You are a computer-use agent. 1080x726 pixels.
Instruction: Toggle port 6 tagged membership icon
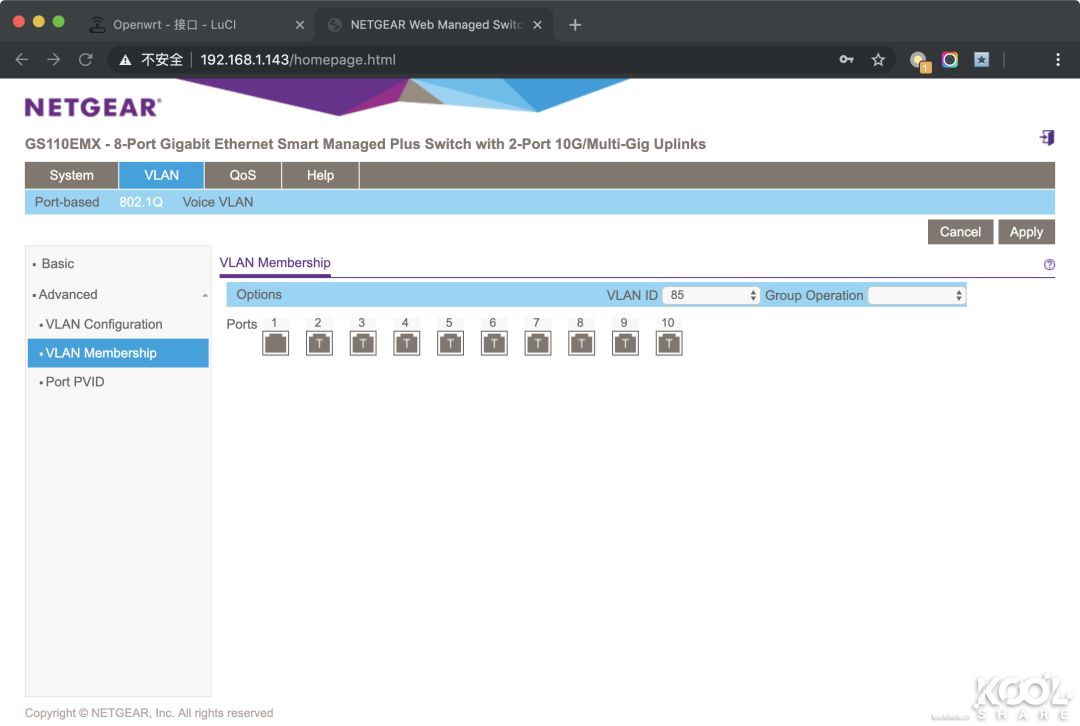[494, 343]
